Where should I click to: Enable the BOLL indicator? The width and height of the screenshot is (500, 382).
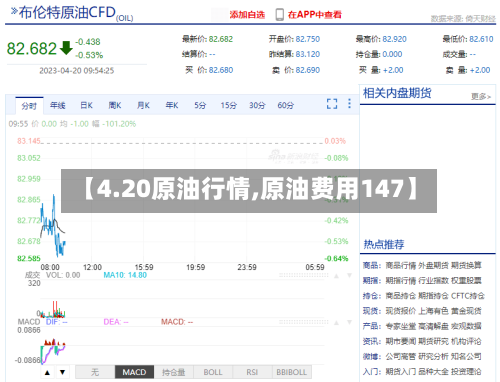coord(213,372)
